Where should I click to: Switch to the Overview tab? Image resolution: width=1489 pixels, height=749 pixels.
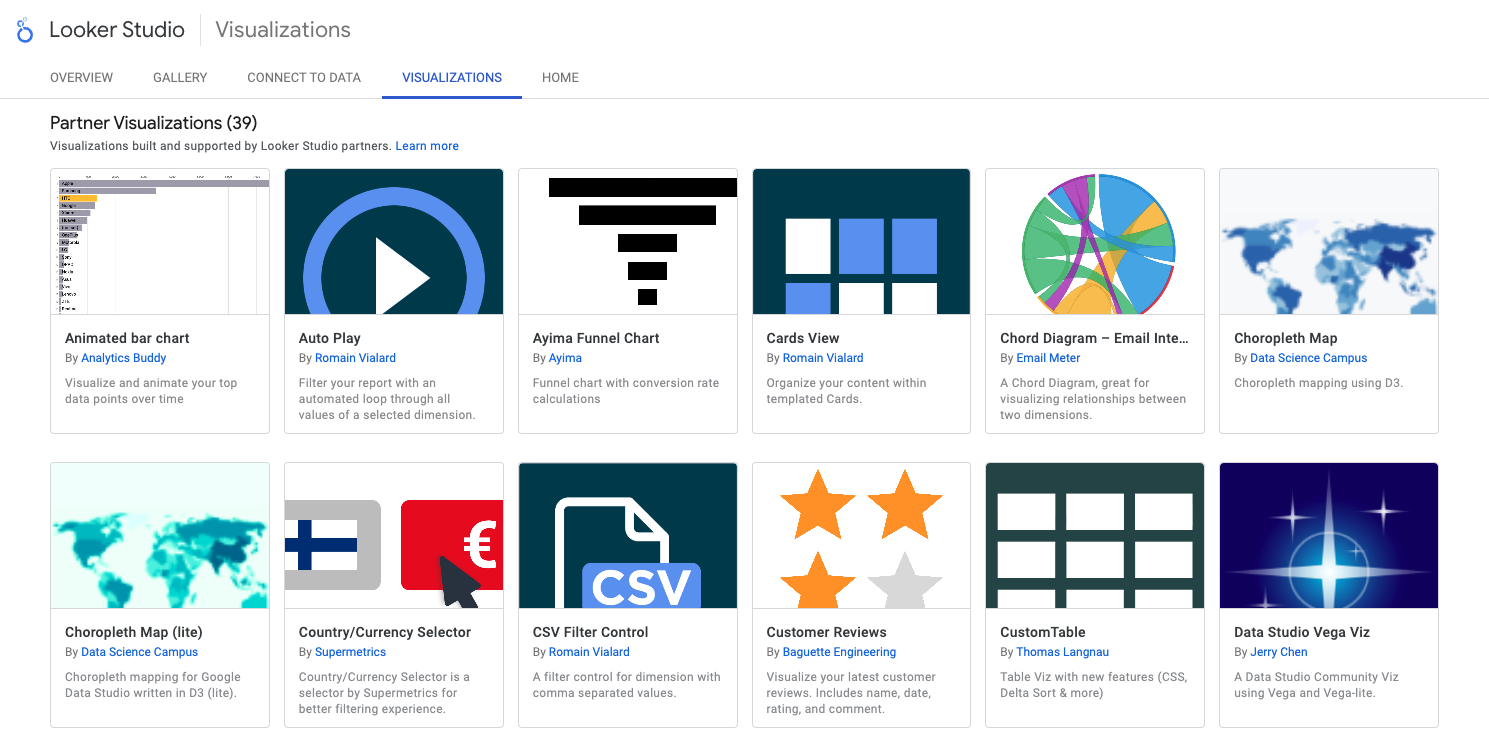[81, 77]
